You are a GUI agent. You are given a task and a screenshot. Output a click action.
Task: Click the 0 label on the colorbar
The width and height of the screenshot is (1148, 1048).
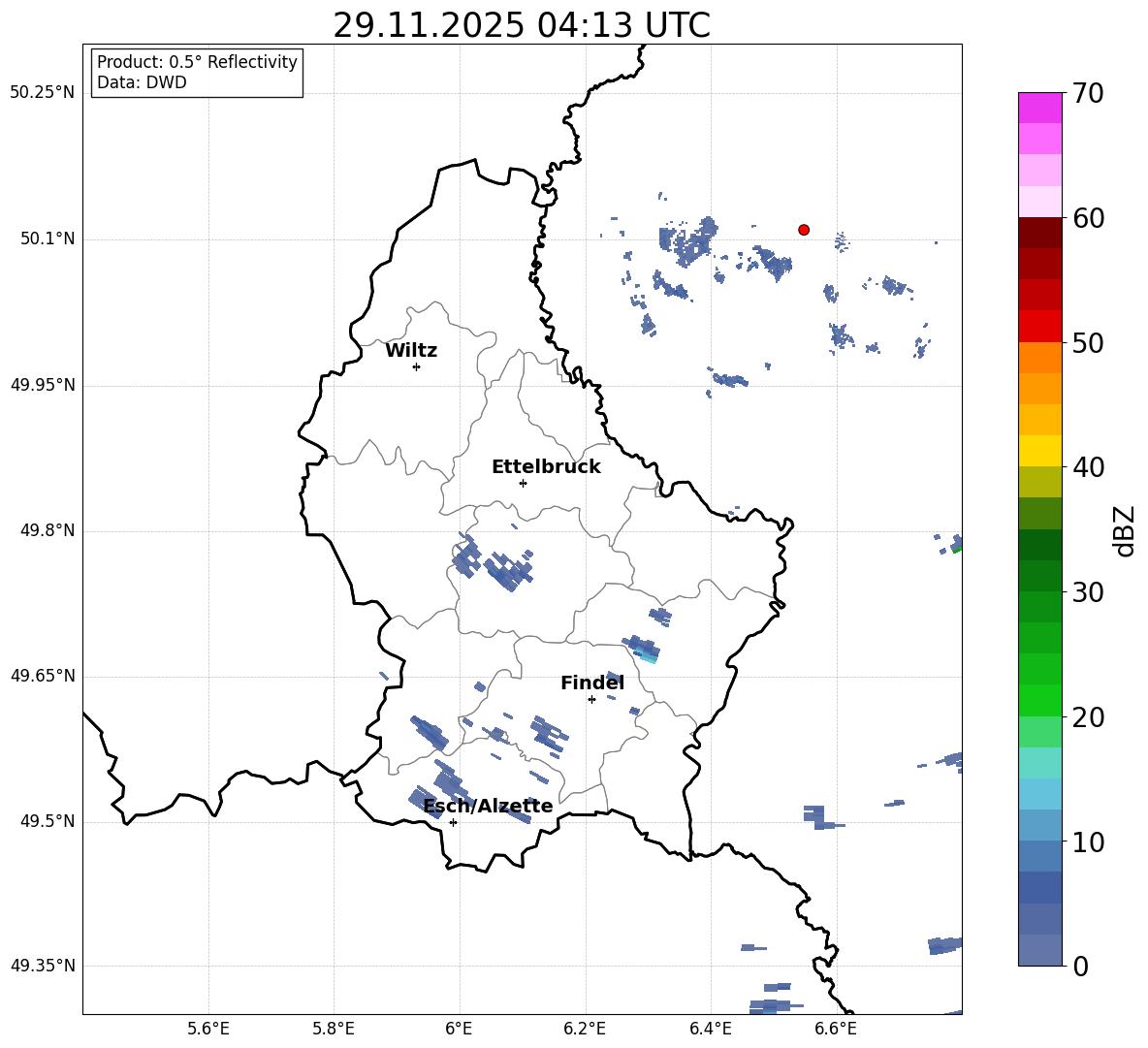click(1080, 967)
